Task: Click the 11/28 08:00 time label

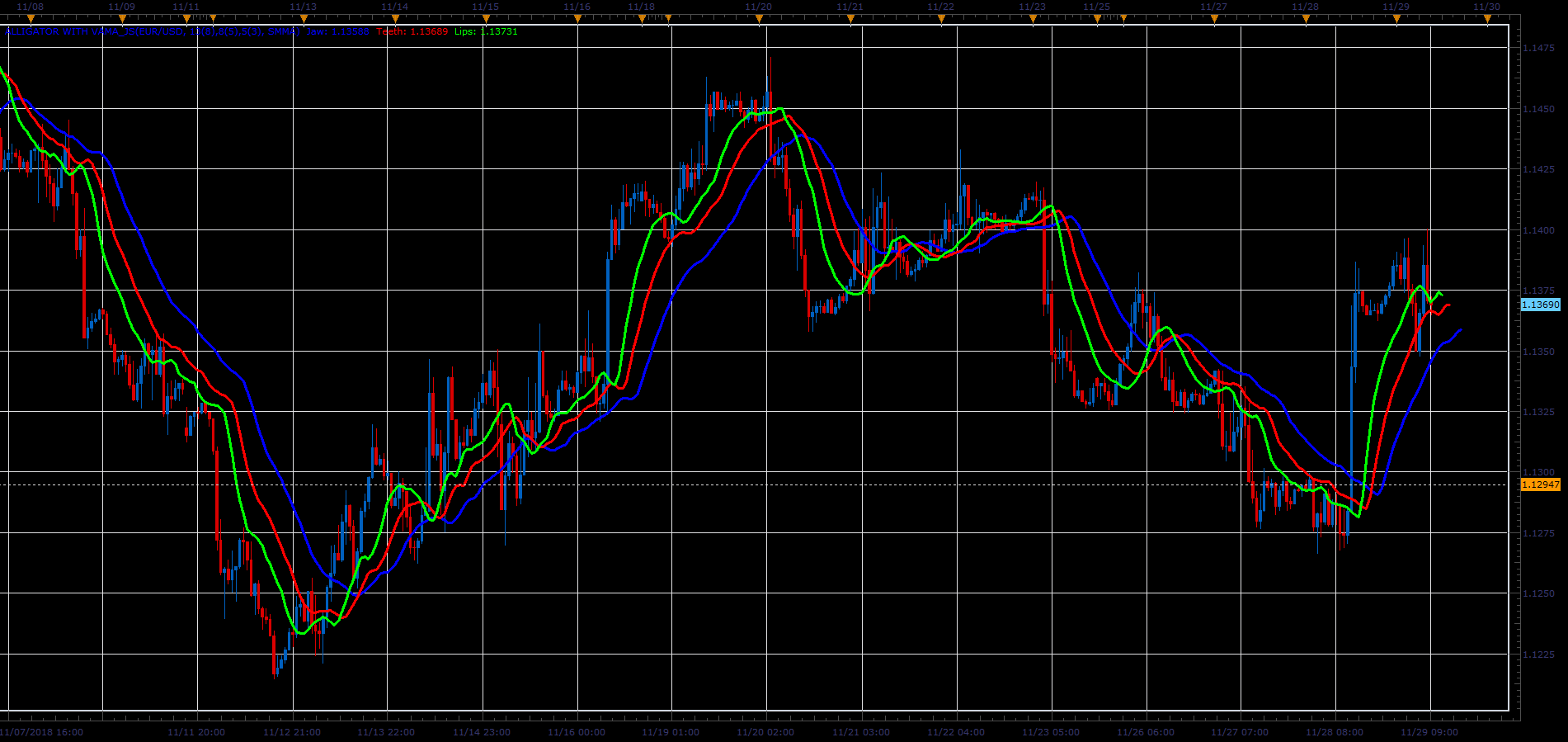Action: tap(1335, 732)
